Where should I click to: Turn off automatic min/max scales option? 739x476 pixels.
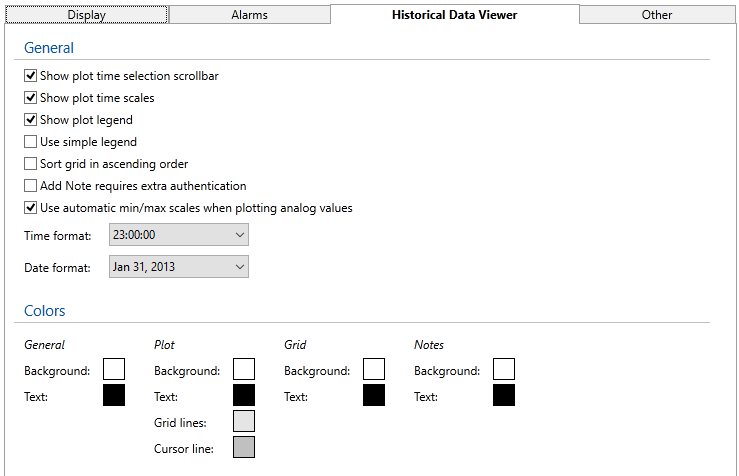[x=31, y=208]
